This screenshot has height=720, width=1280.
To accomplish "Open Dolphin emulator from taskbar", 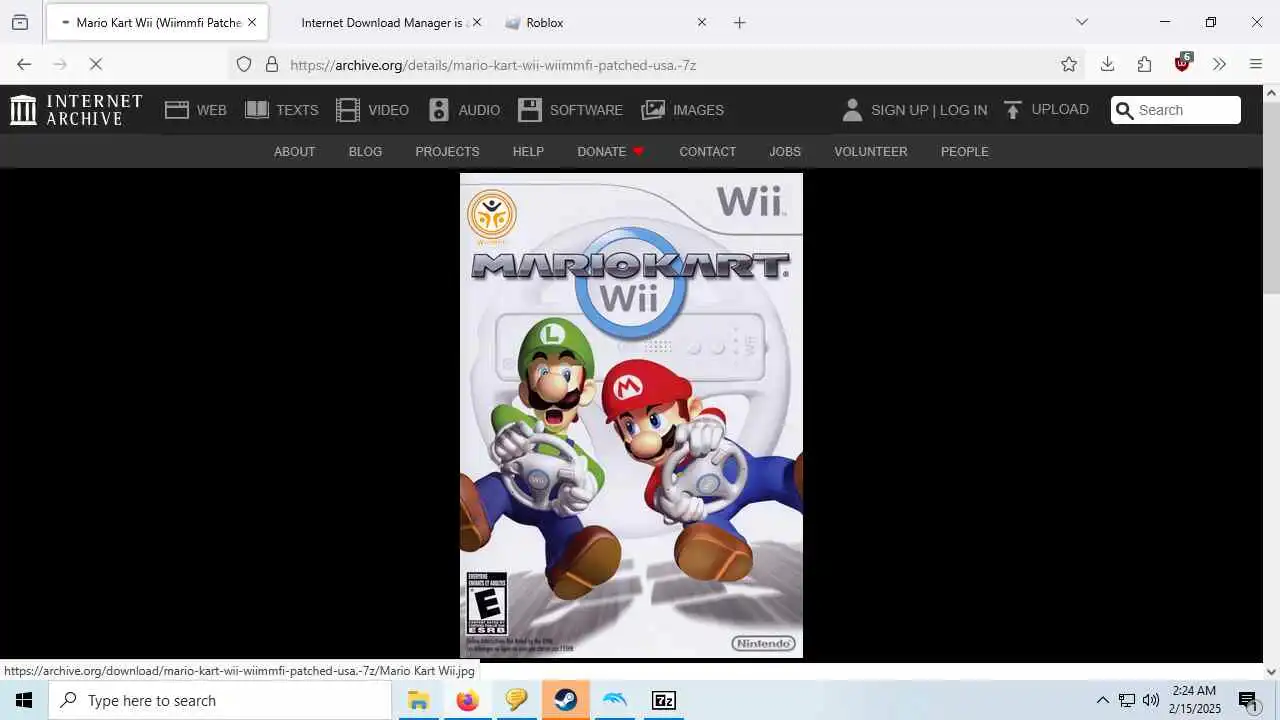I will point(614,700).
